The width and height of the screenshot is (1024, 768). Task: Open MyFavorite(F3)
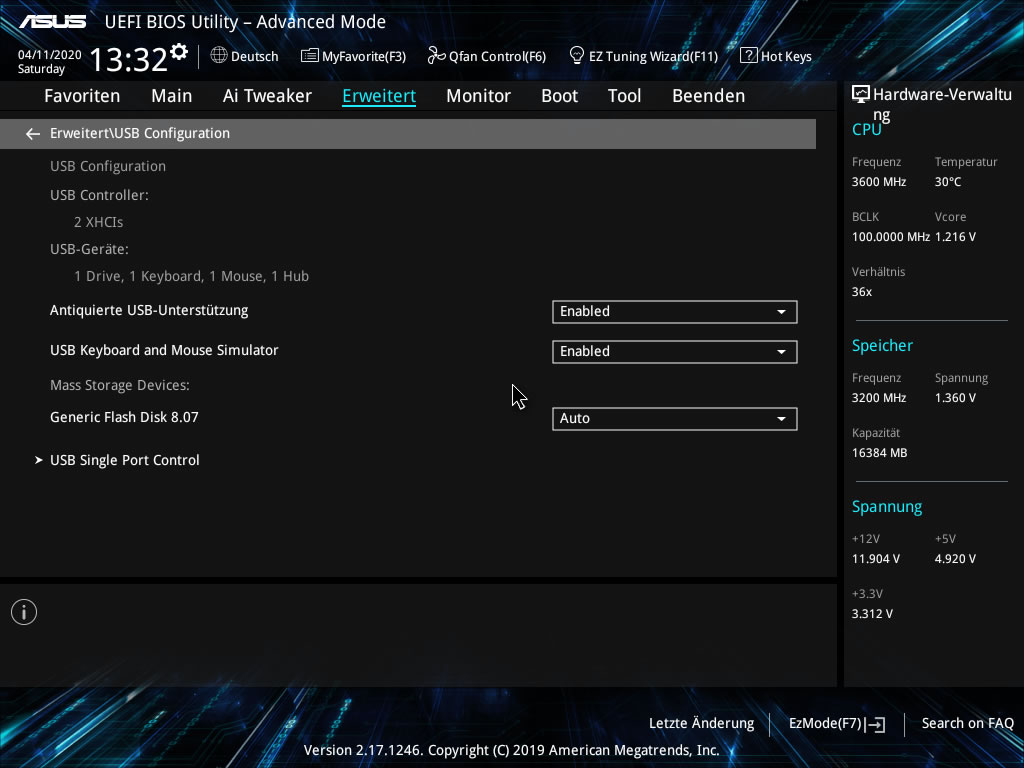tap(353, 56)
